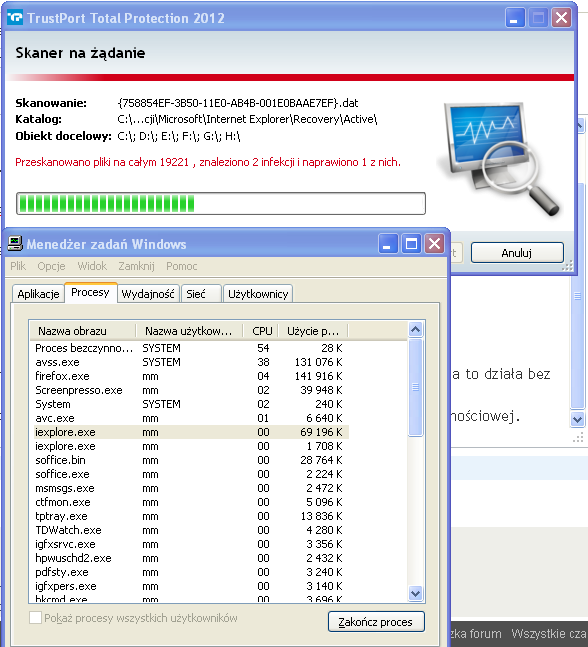The height and width of the screenshot is (647, 588).
Task: Open the Pomoc menu
Action: tap(182, 266)
